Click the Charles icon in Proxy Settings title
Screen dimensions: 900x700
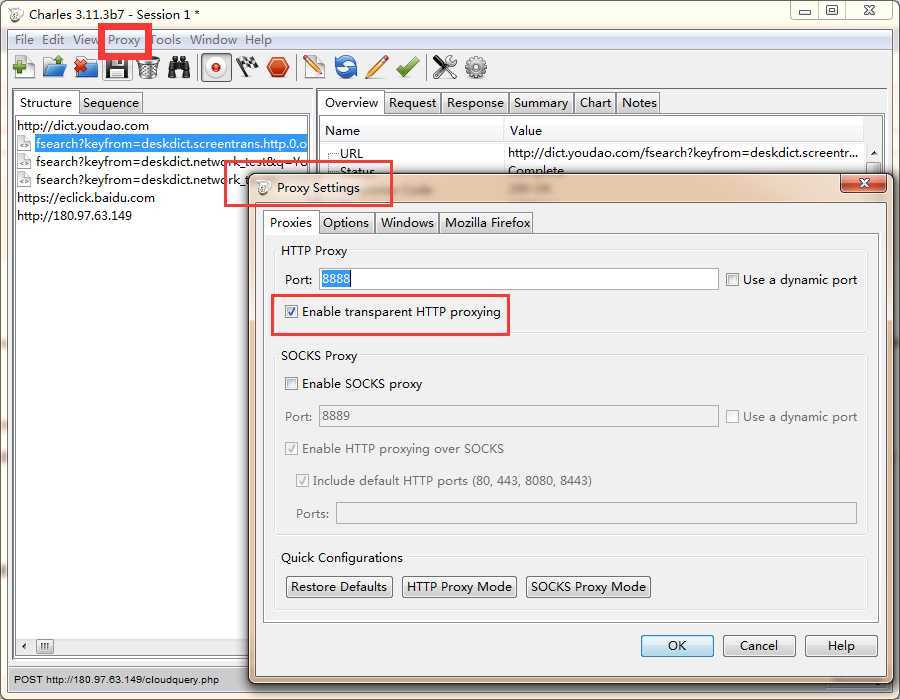(x=263, y=188)
